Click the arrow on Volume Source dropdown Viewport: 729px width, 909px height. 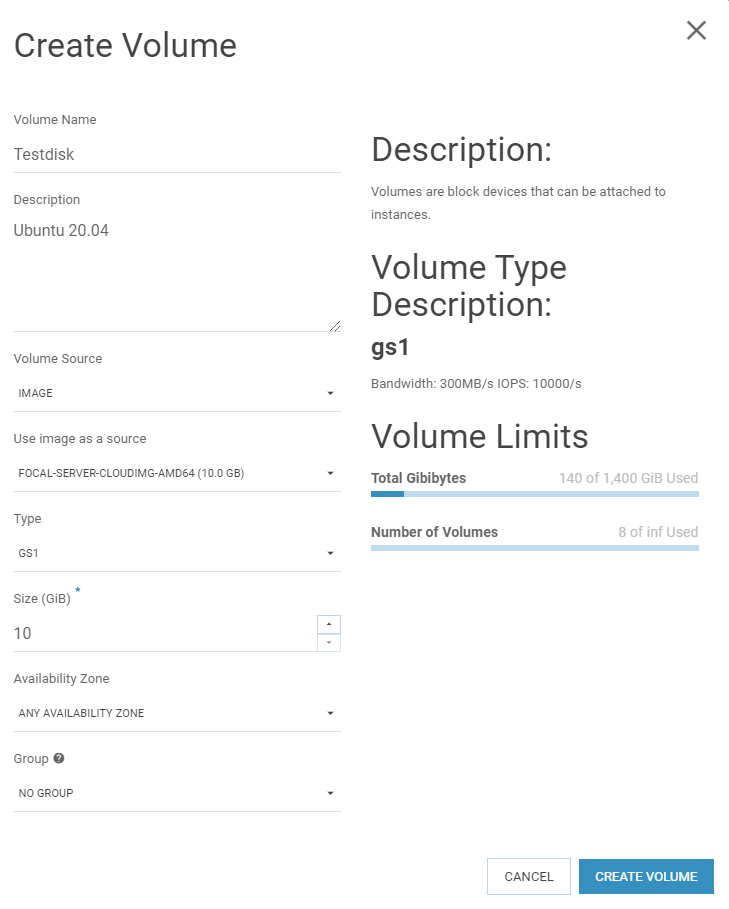pos(330,393)
